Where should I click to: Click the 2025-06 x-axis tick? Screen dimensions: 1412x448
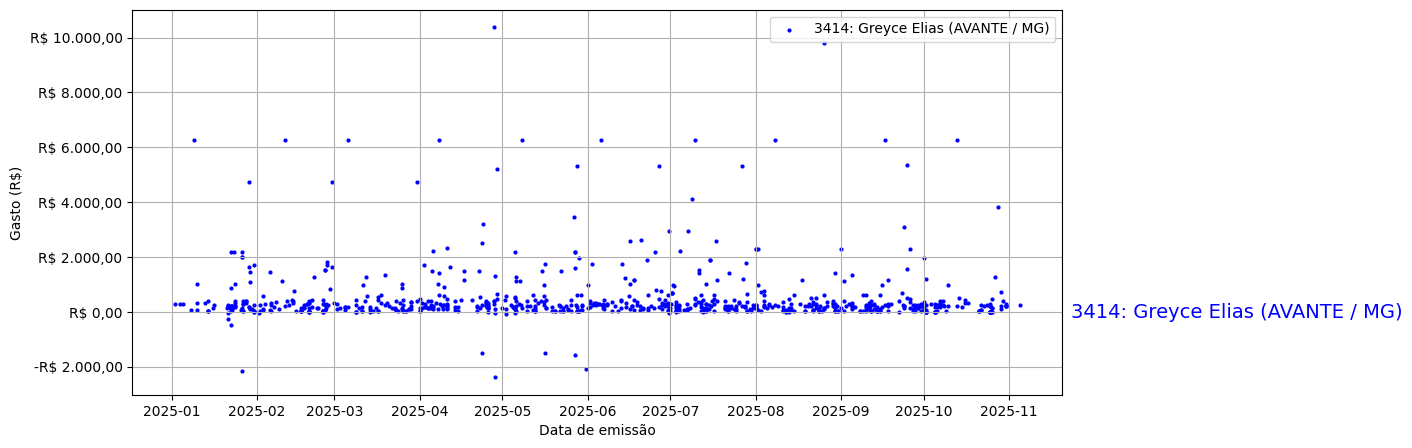tap(587, 411)
